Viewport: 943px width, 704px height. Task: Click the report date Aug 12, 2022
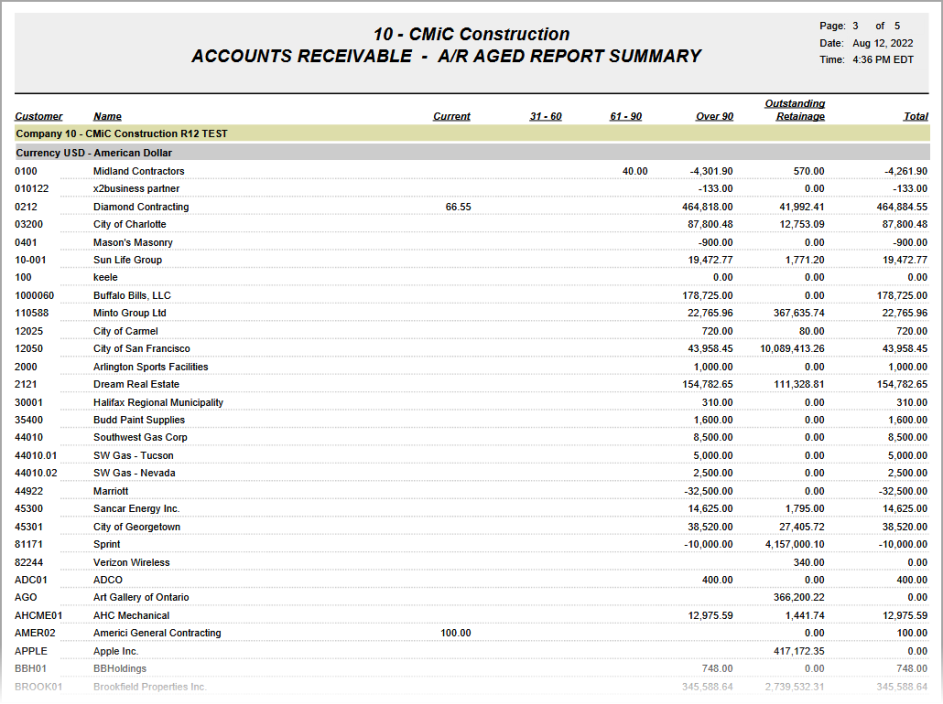click(x=882, y=43)
